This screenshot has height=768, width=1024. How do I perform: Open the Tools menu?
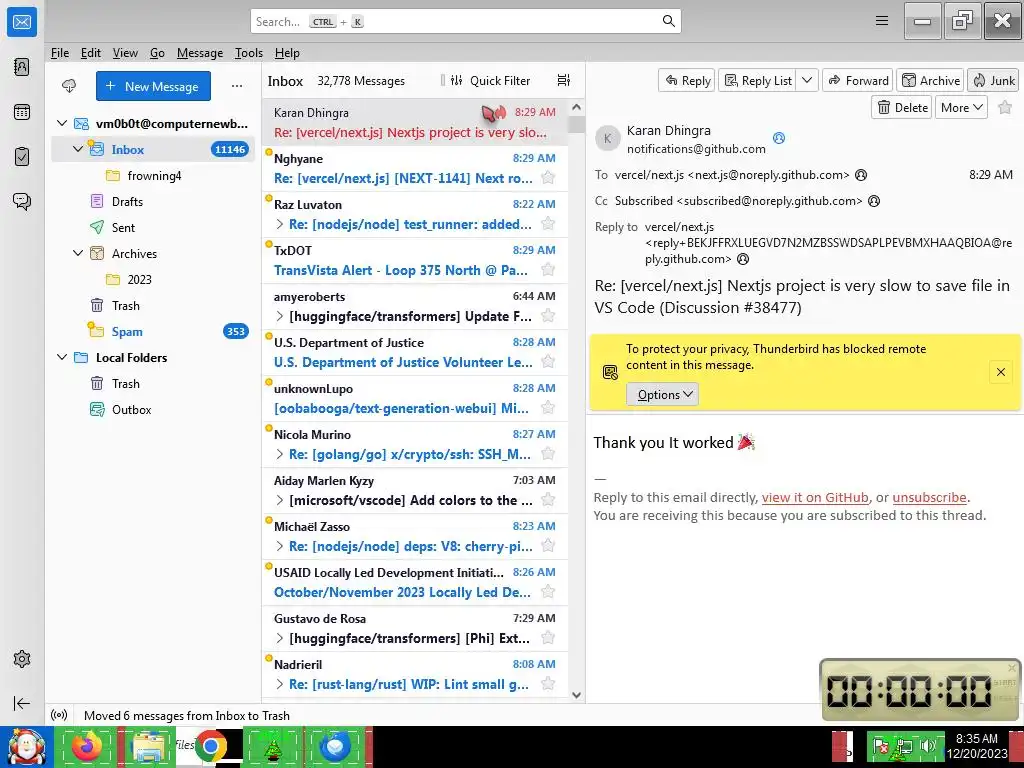(x=249, y=53)
